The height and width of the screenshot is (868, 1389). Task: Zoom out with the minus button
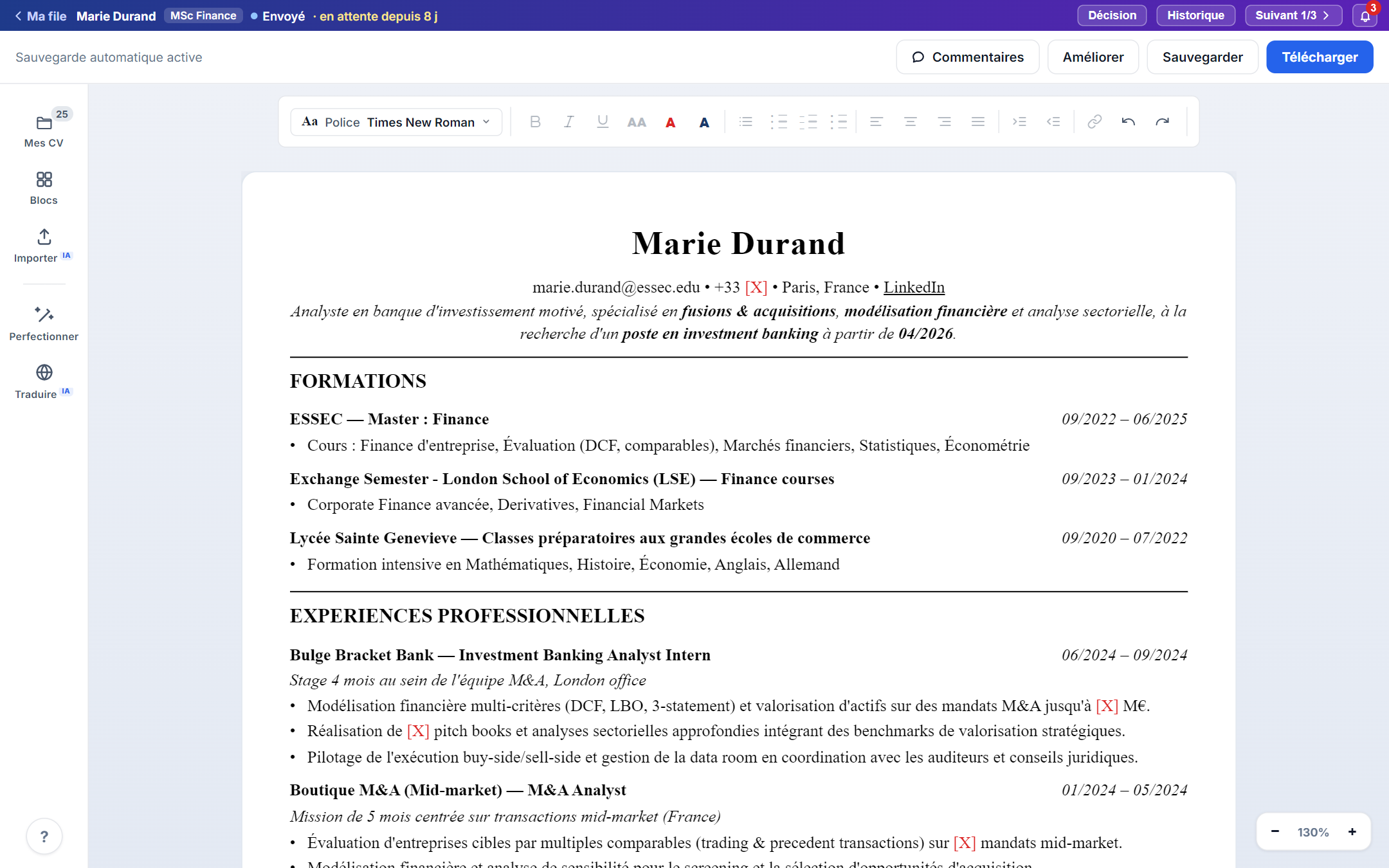(1275, 832)
